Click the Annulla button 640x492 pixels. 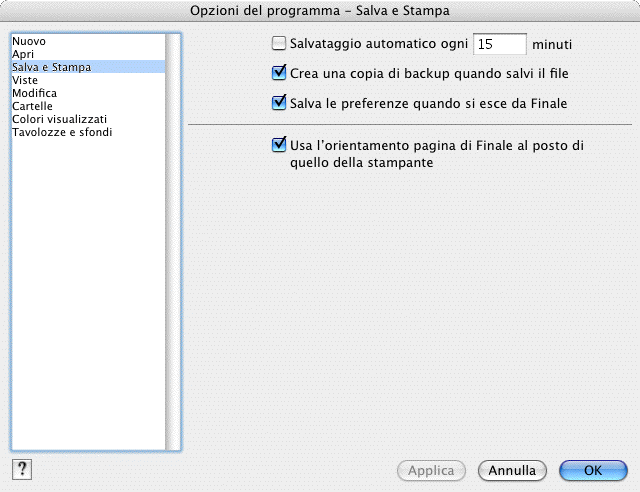(513, 470)
